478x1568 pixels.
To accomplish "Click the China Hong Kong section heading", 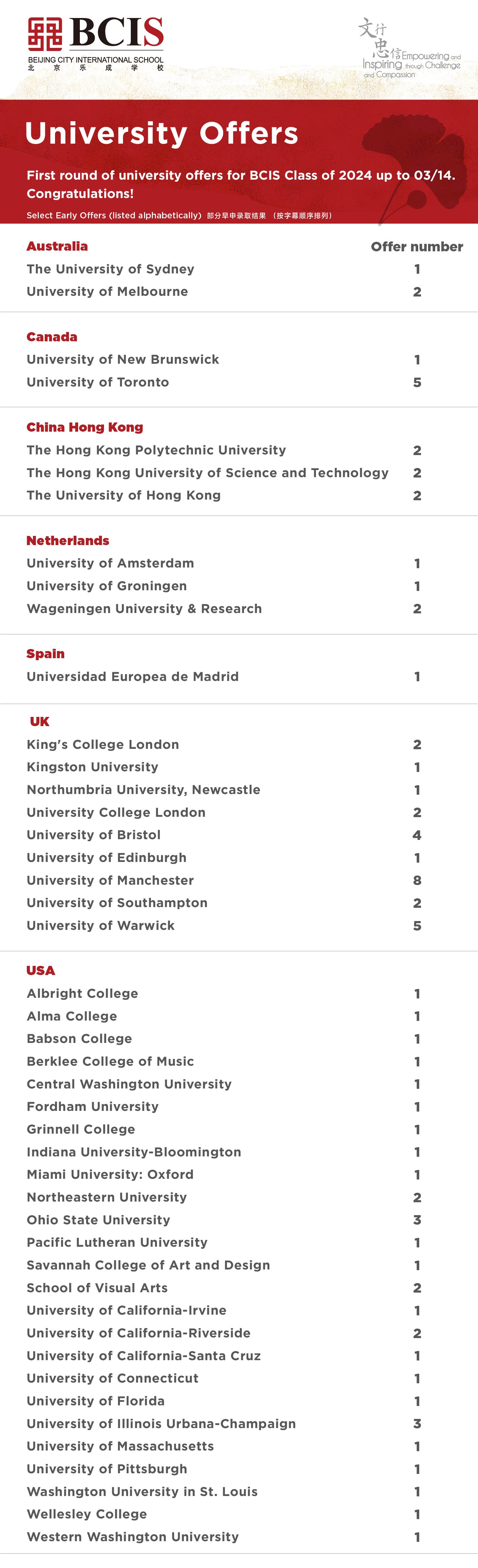I will point(85,427).
